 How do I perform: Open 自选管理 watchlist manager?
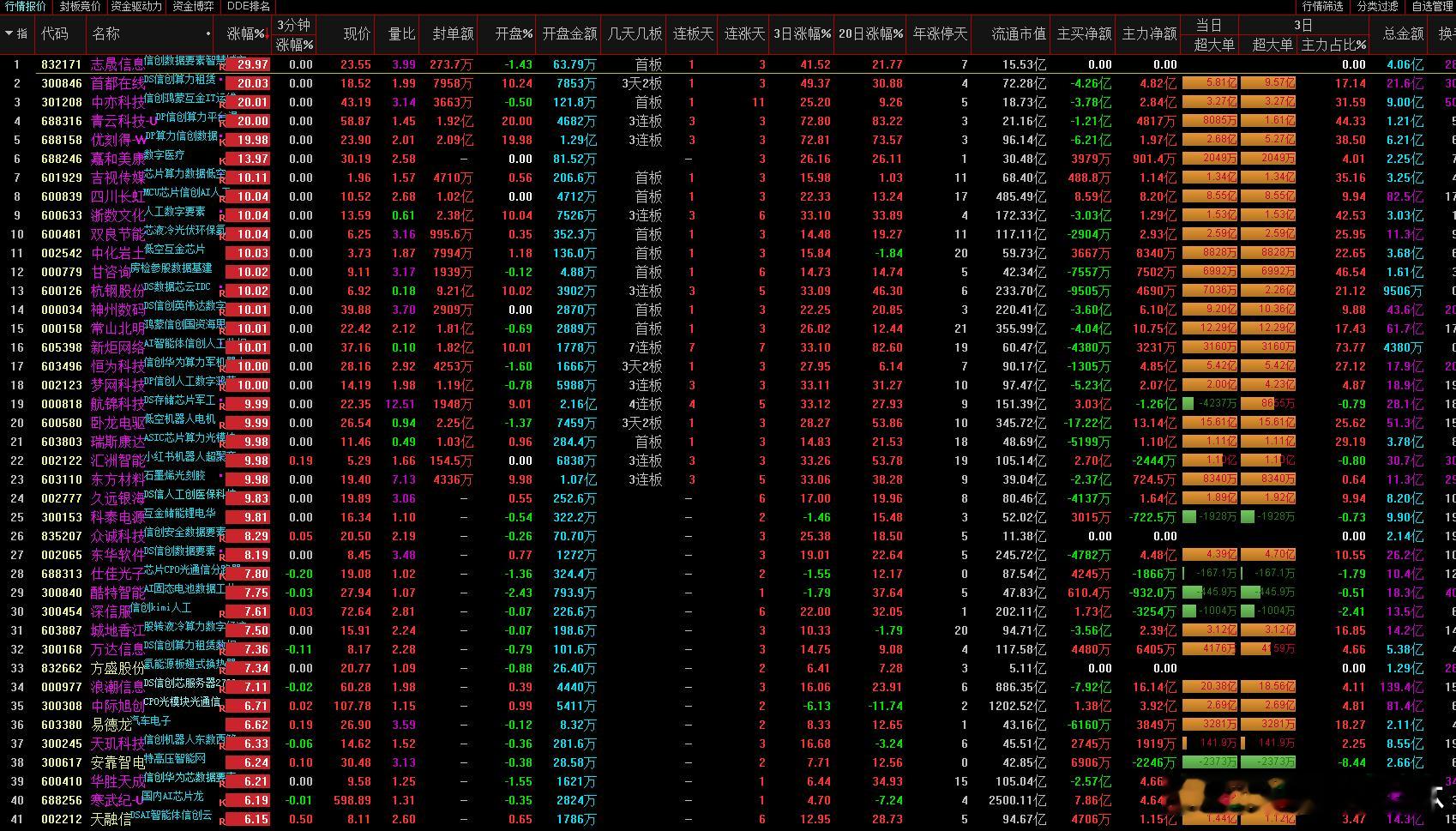click(1432, 6)
